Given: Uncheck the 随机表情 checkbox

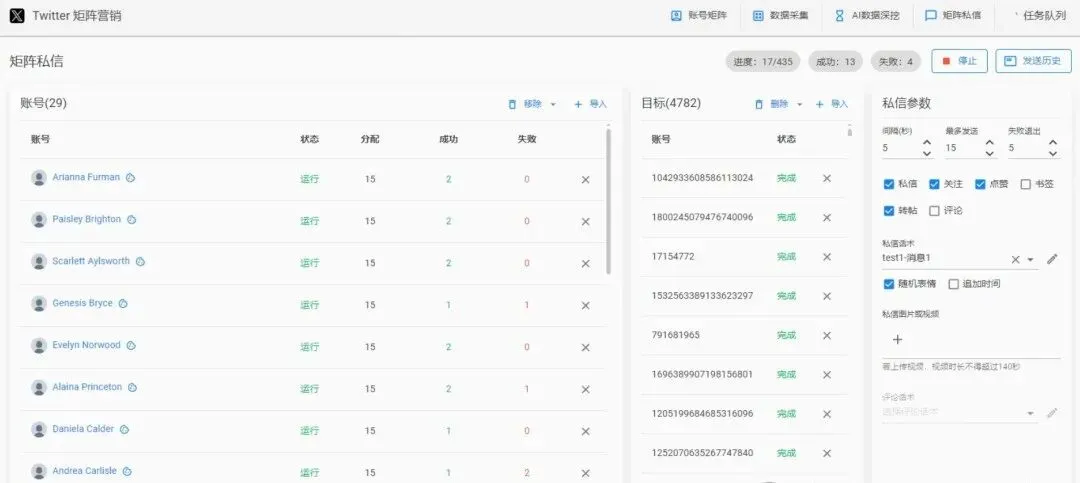Looking at the screenshot, I should pyautogui.click(x=889, y=284).
